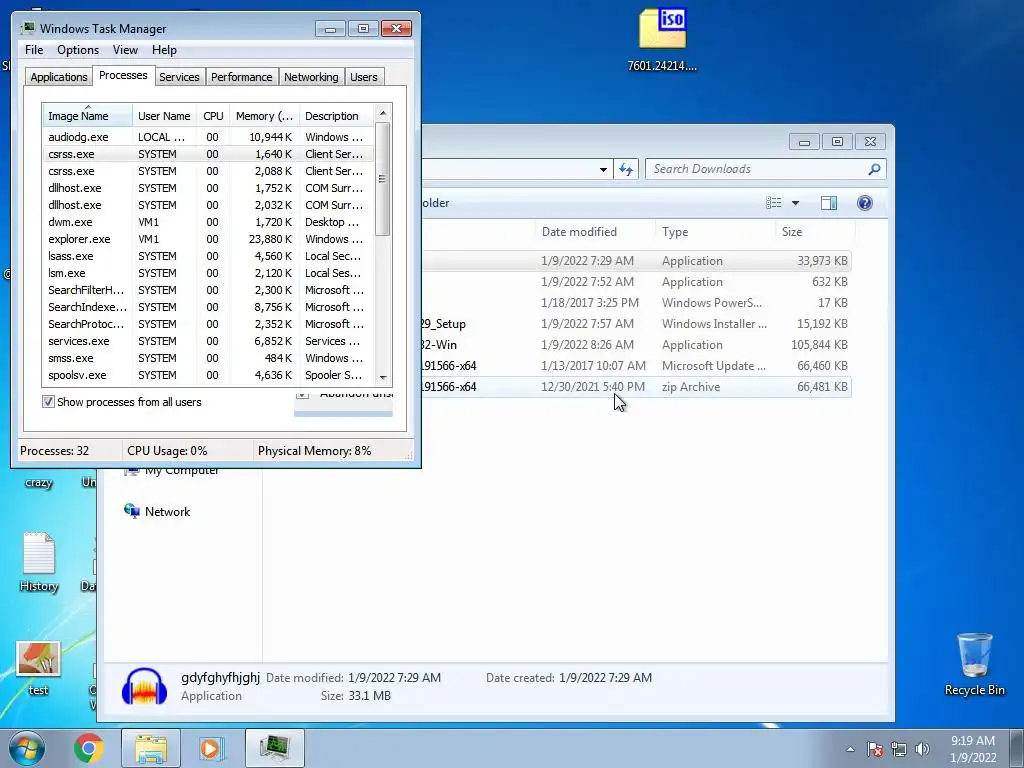Screen dimensions: 1024x768
Task: Open the View menu in Task Manager
Action: 125,50
